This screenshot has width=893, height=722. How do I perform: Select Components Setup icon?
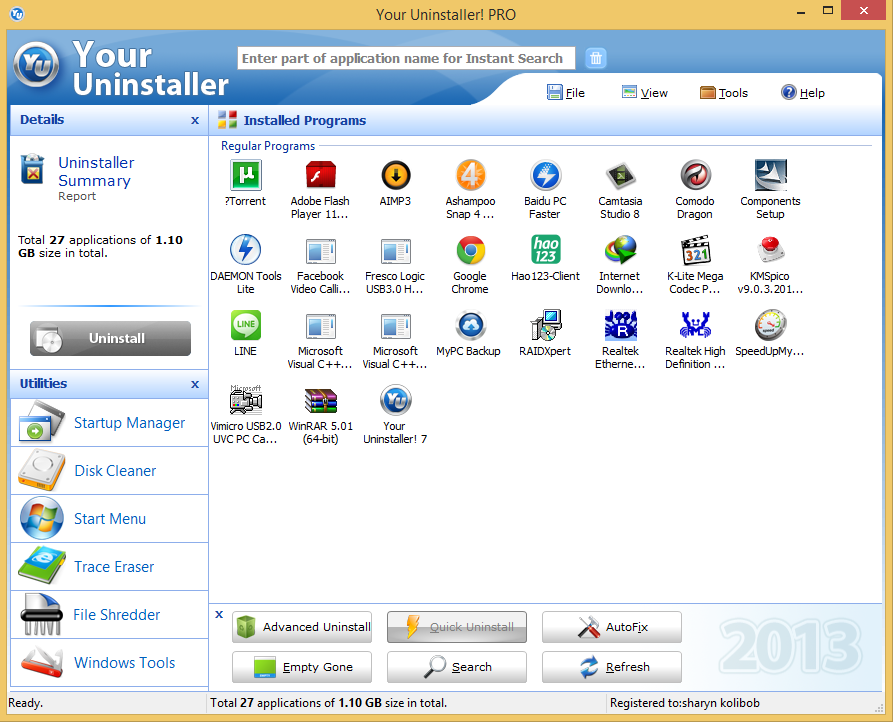pos(771,175)
